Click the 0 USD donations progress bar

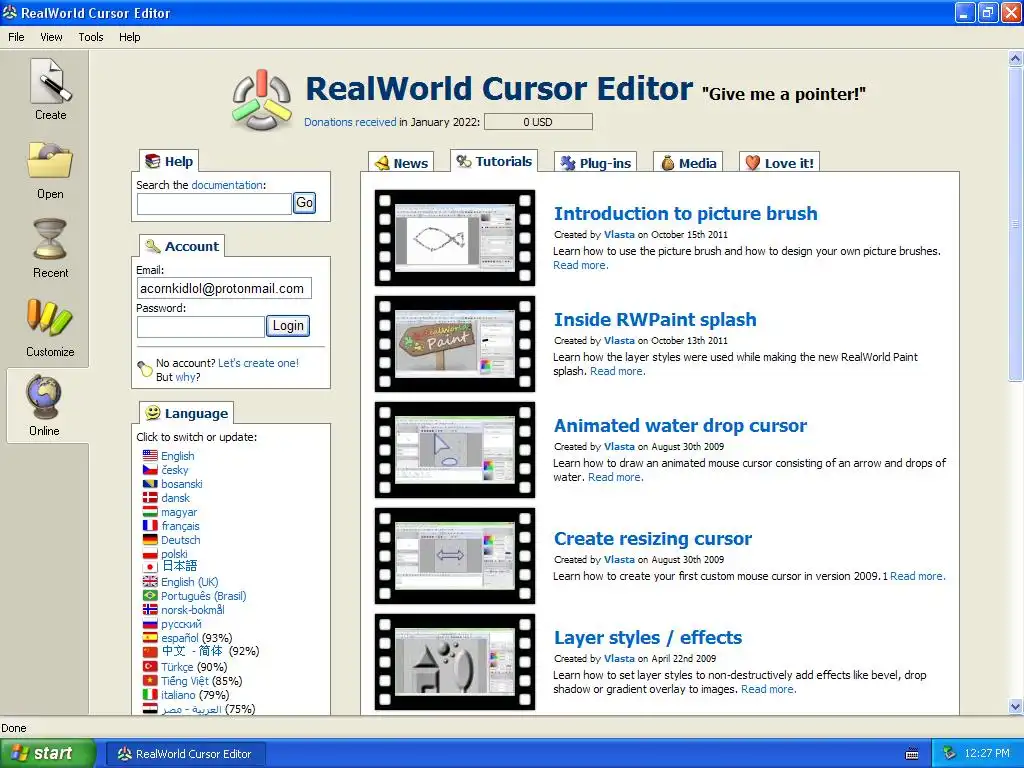click(x=538, y=122)
